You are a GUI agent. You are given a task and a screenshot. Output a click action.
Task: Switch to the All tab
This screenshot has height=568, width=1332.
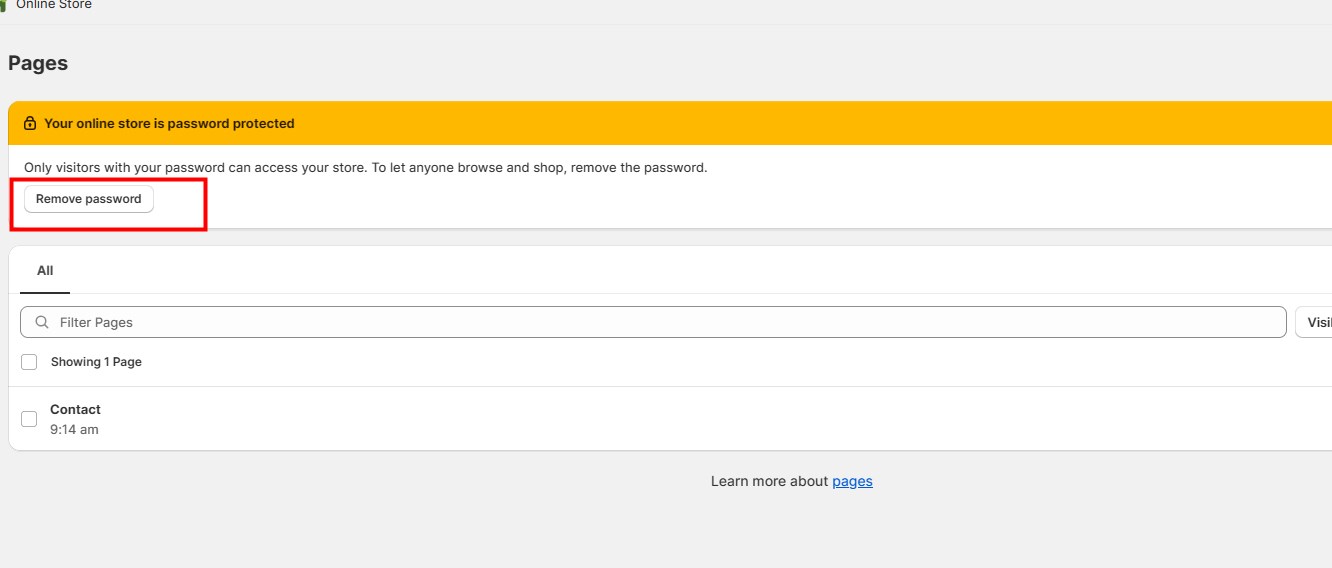click(45, 271)
